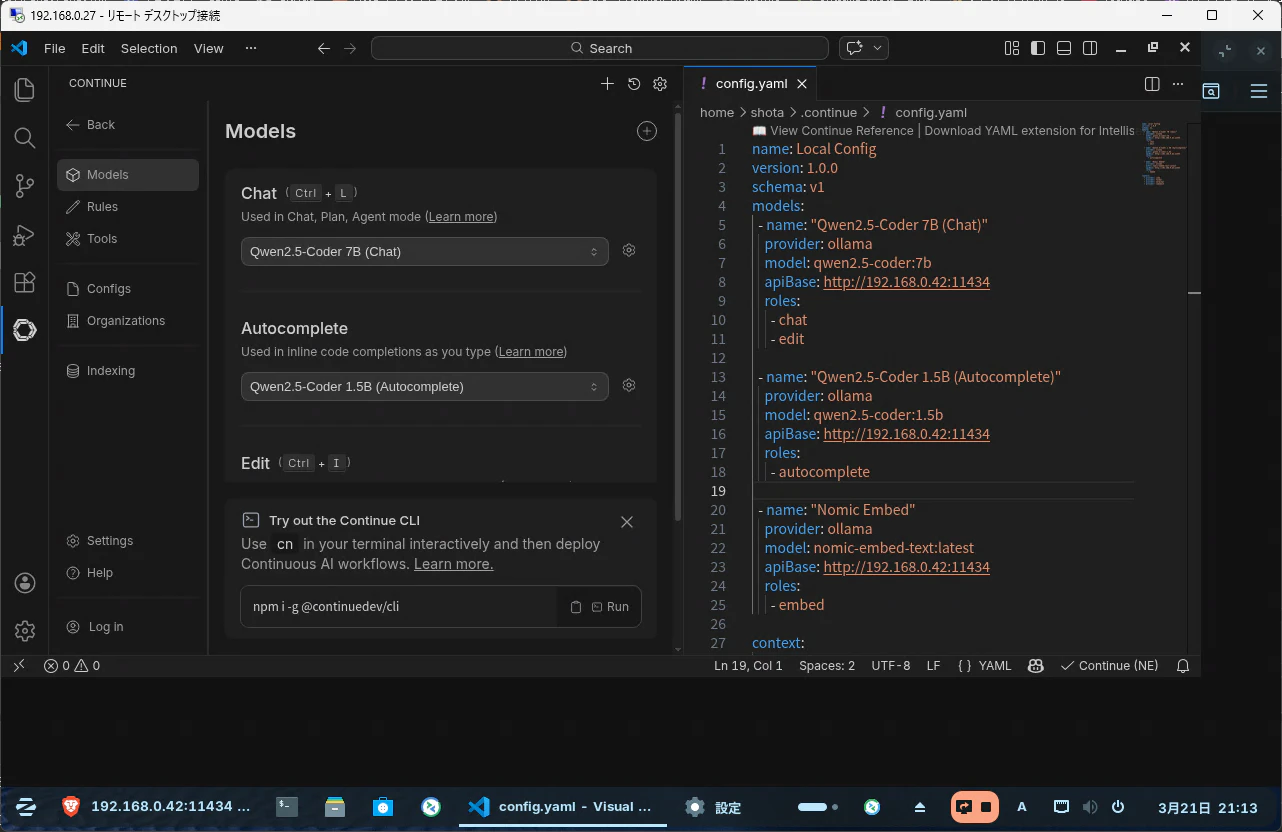Open the Chat model dropdown Qwen2.5-Coder 7B
This screenshot has width=1282, height=832.
(424, 251)
